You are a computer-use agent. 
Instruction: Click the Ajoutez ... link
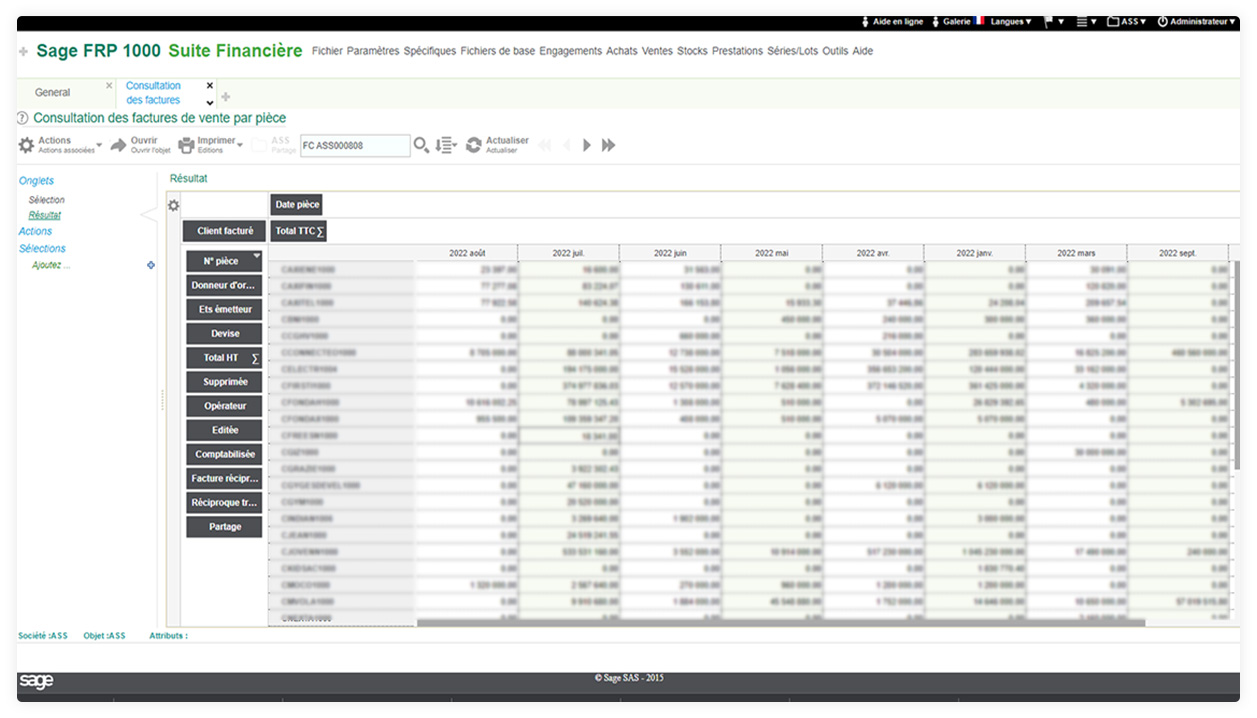point(51,265)
